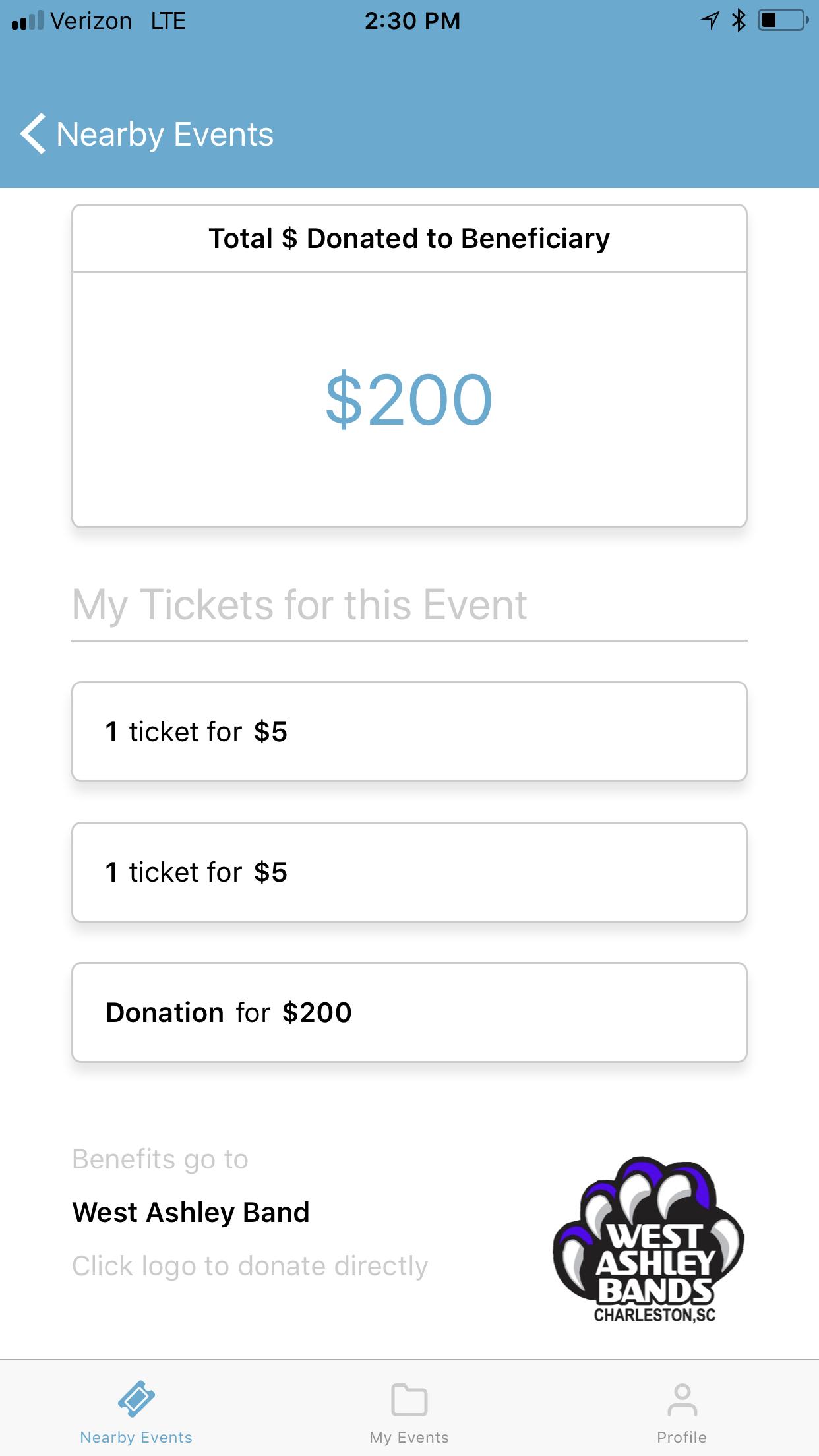
Task: Open the My Events tab label
Action: [409, 1438]
